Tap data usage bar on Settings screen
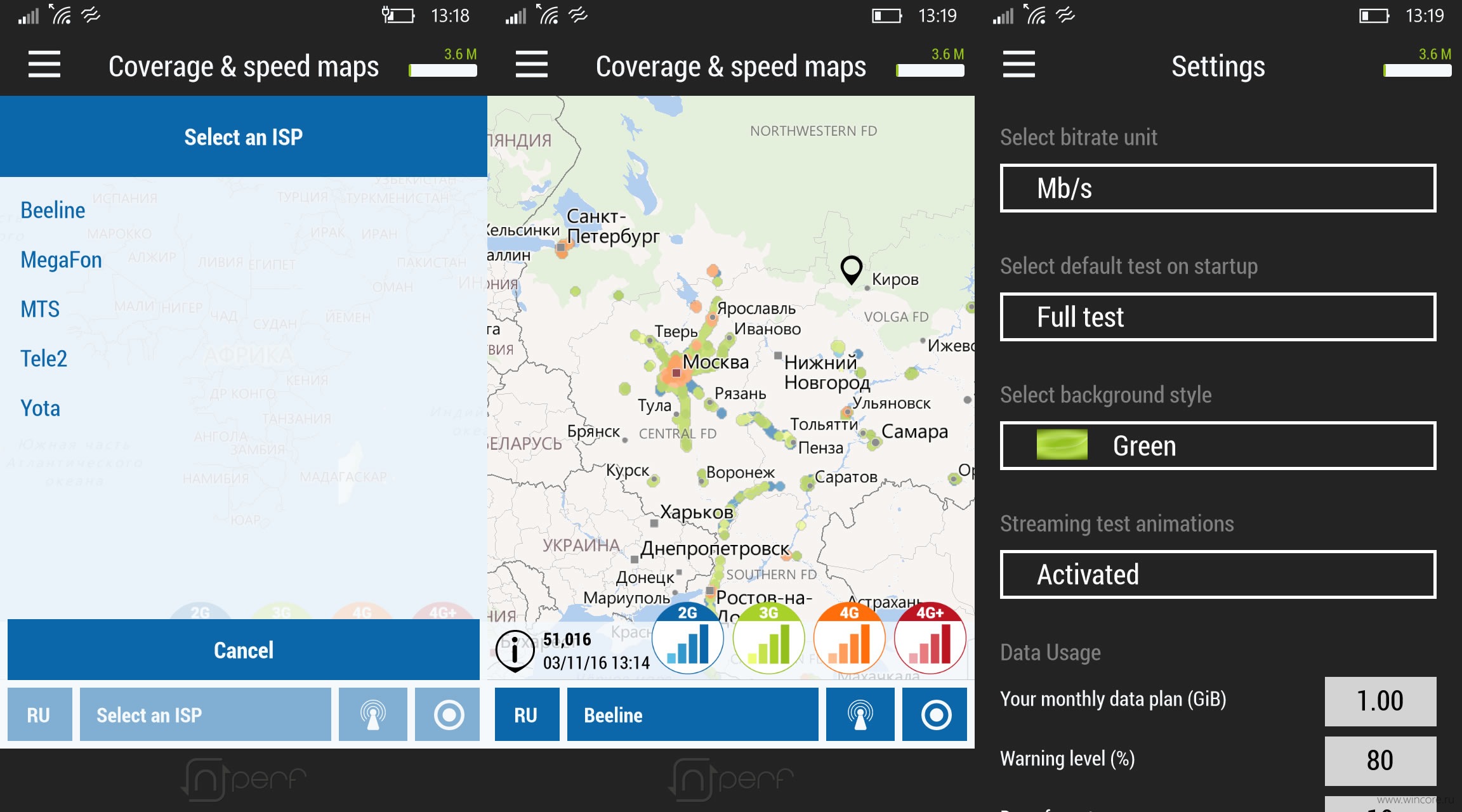This screenshot has width=1462, height=812. 1418,70
